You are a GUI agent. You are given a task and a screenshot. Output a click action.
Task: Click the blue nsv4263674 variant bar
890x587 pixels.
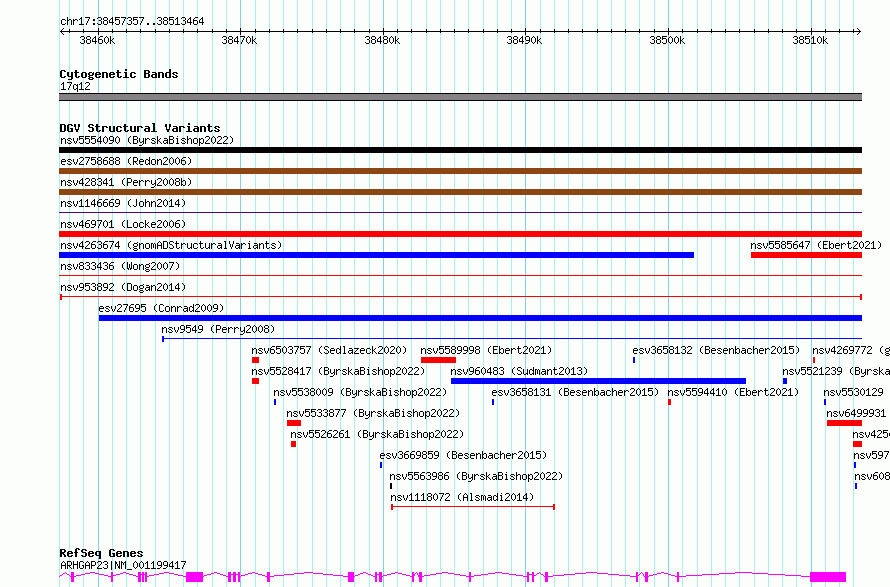tap(376, 255)
